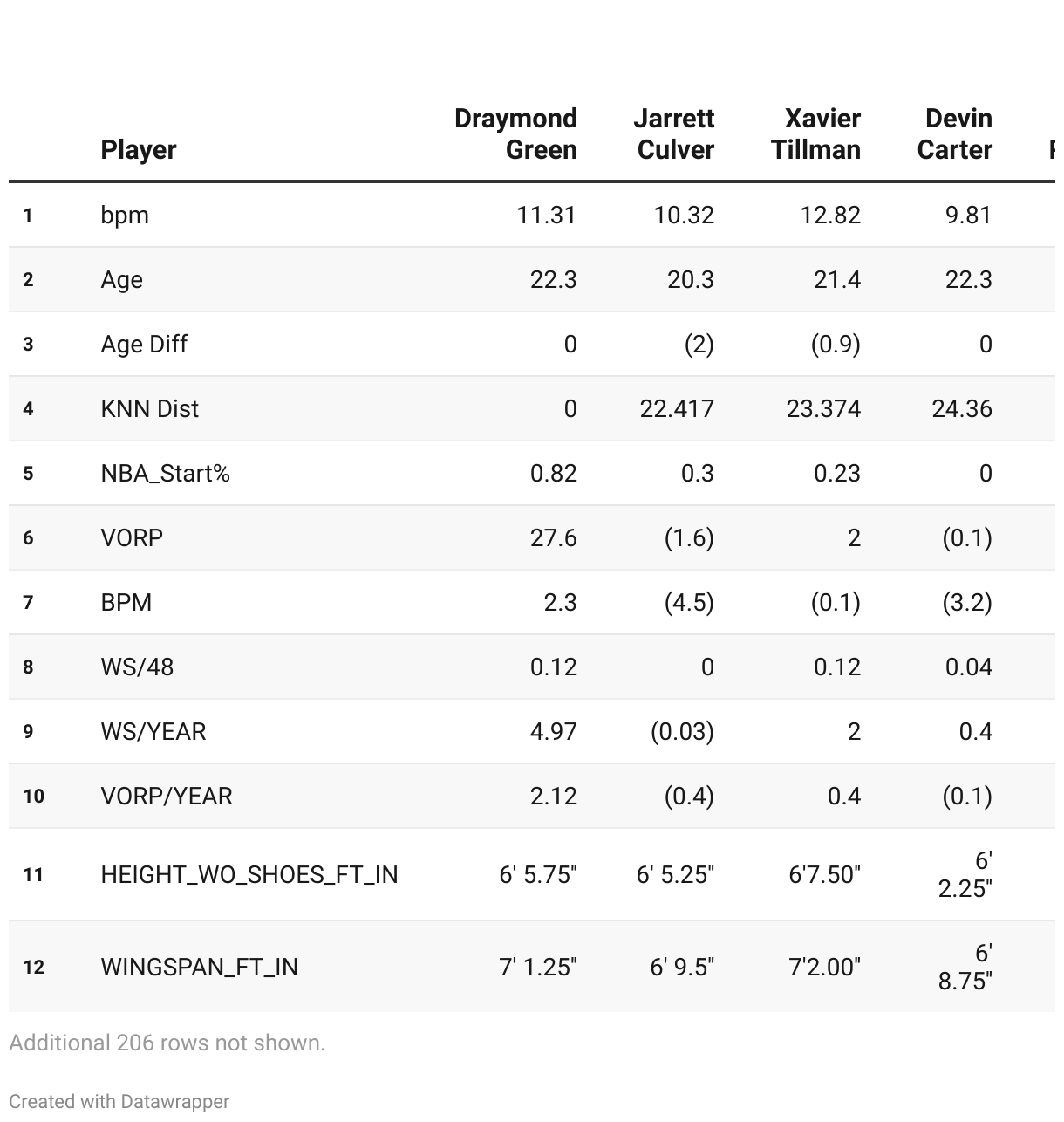The image size is (1064, 1122).
Task: Click the WS/48 row label
Action: coord(137,667)
